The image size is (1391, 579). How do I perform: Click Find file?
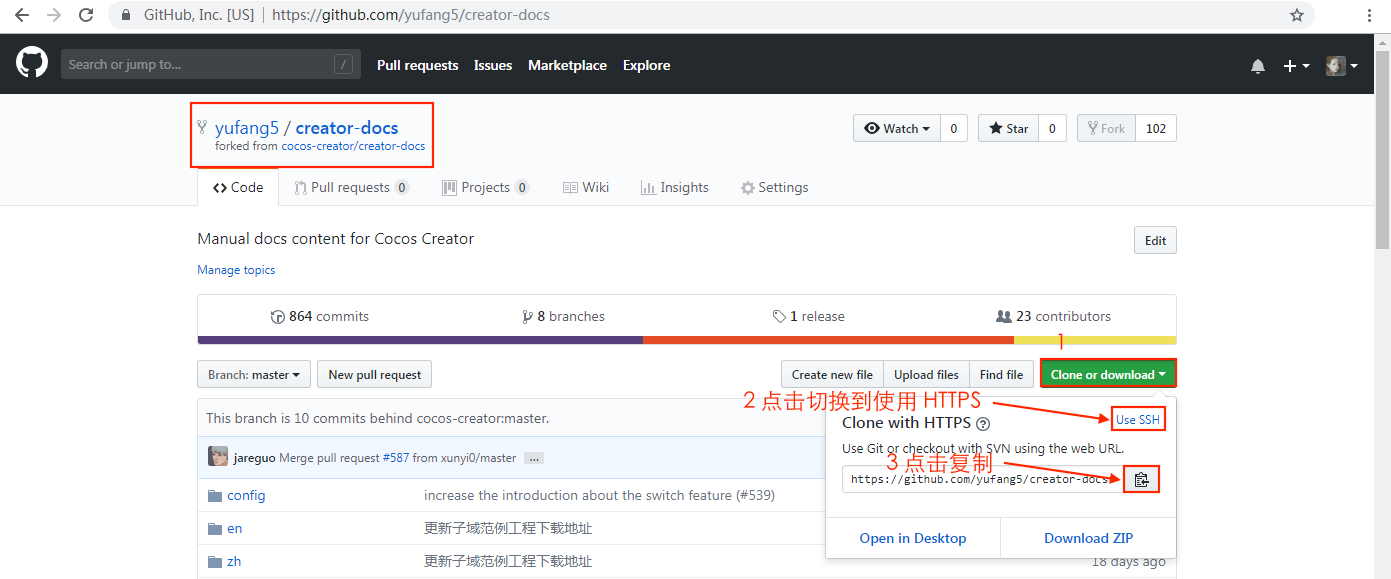coord(1001,375)
